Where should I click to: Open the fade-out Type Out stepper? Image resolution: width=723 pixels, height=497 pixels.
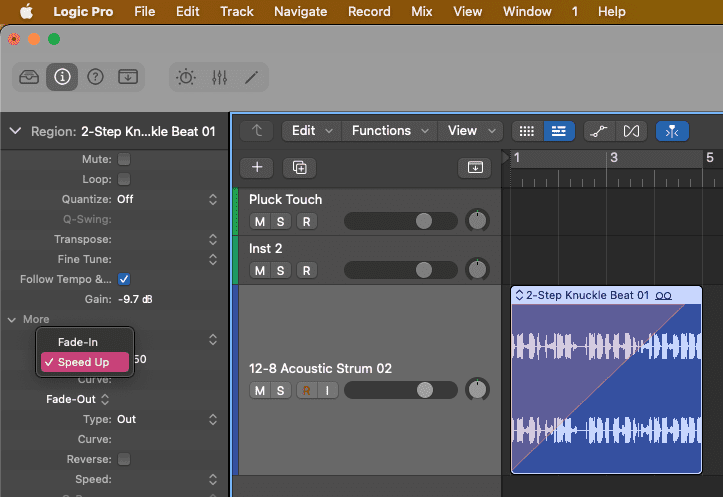(213, 419)
